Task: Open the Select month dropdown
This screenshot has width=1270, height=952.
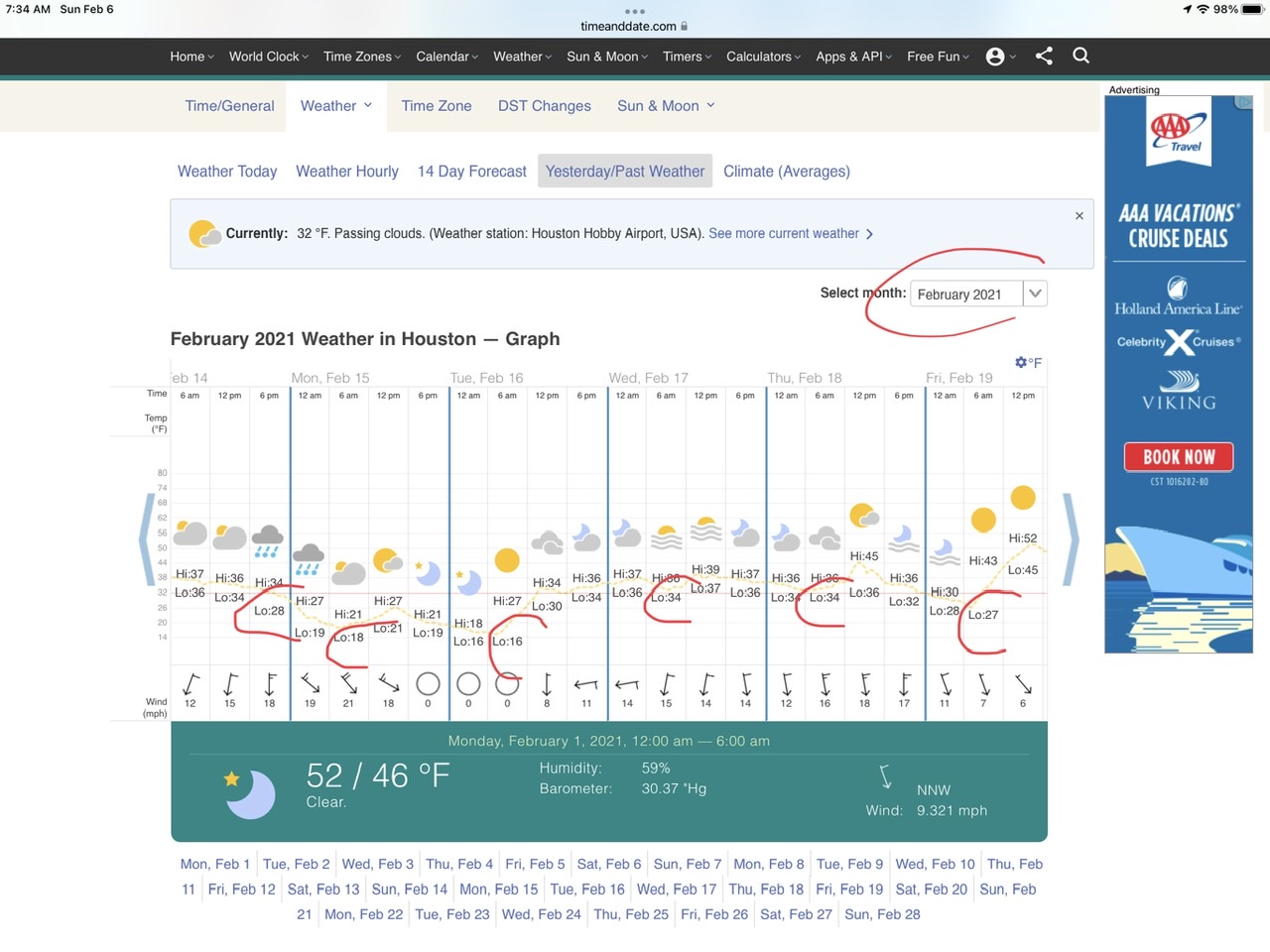Action: coord(977,295)
